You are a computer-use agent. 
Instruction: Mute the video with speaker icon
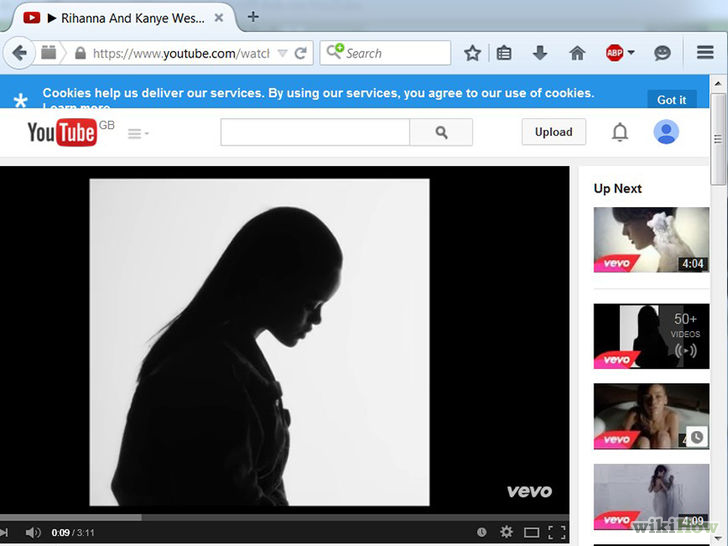tap(33, 533)
